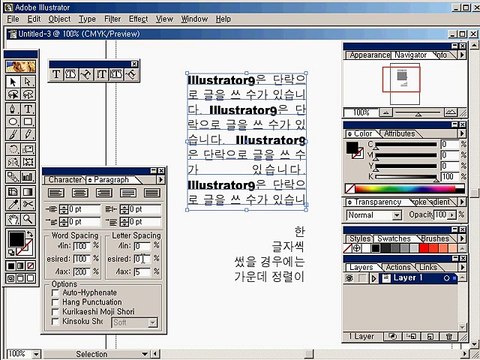Swap fill and stroke arrow in toolbox
The image size is (480, 360).
30,233
